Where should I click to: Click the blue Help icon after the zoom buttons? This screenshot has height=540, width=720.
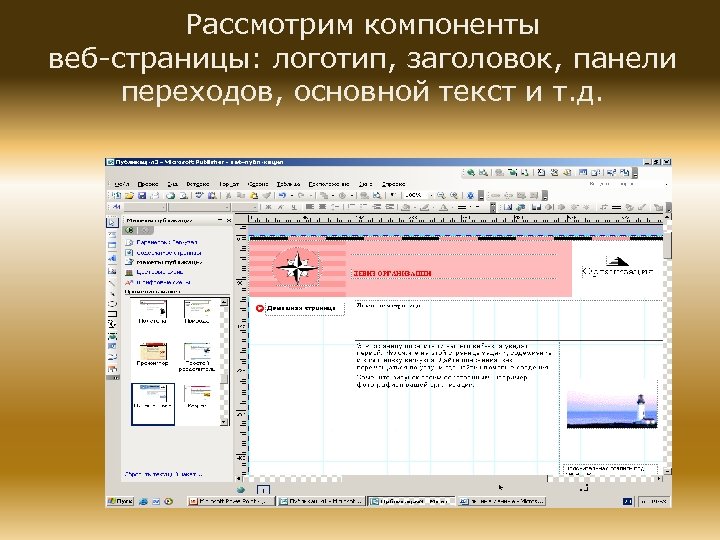point(470,196)
